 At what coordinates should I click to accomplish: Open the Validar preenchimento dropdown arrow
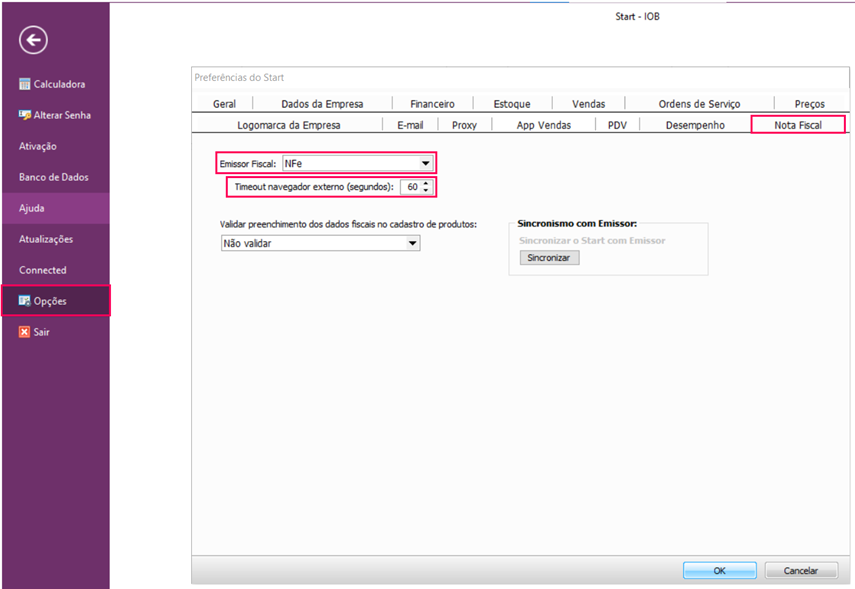(x=411, y=243)
